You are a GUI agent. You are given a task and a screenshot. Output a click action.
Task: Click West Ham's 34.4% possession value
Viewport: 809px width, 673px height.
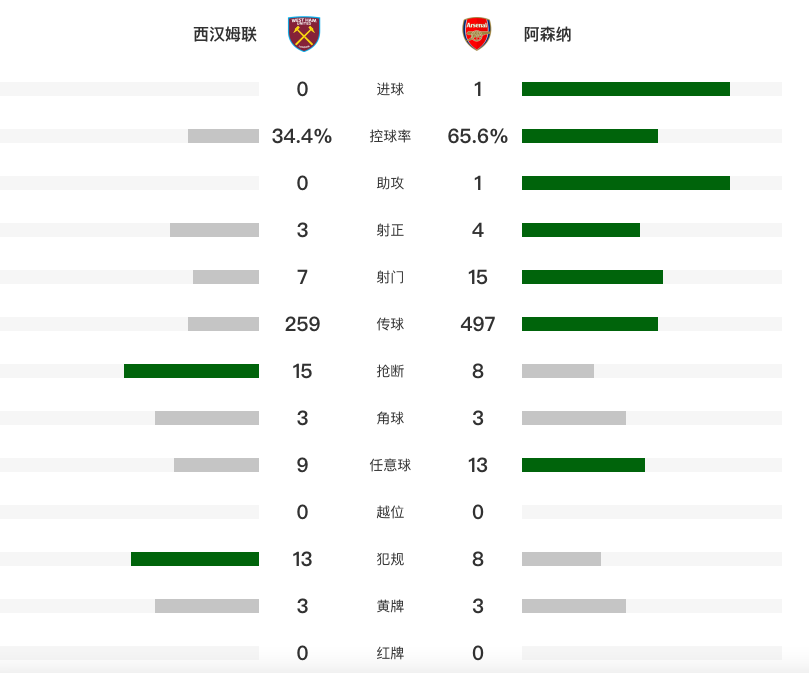302,136
